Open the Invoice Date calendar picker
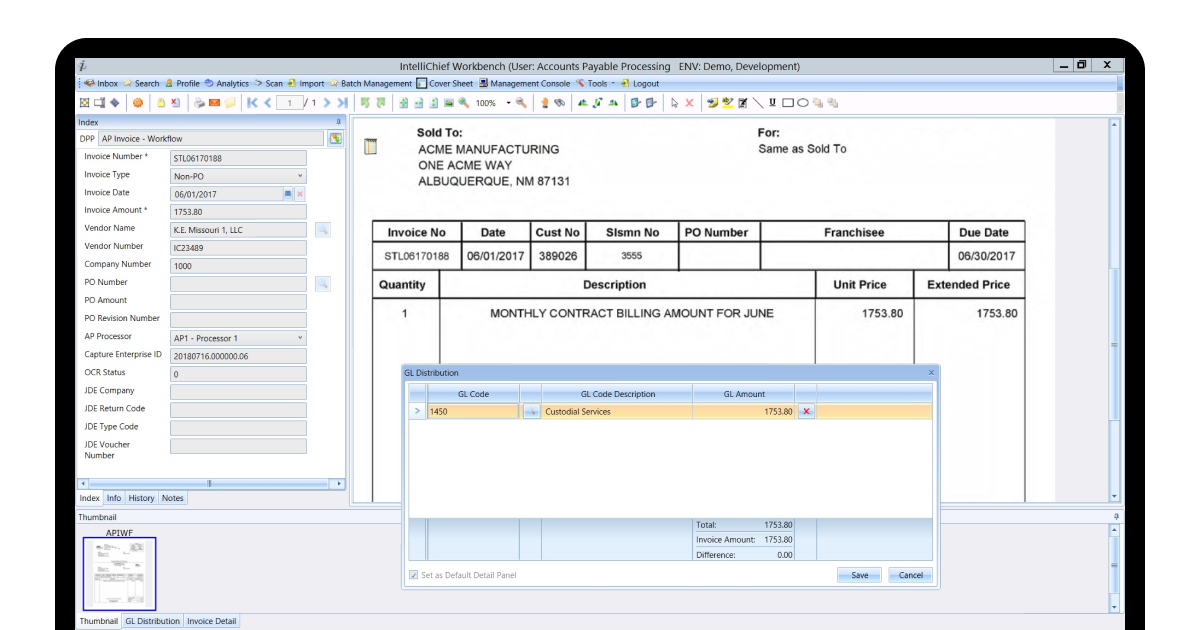 [x=288, y=194]
